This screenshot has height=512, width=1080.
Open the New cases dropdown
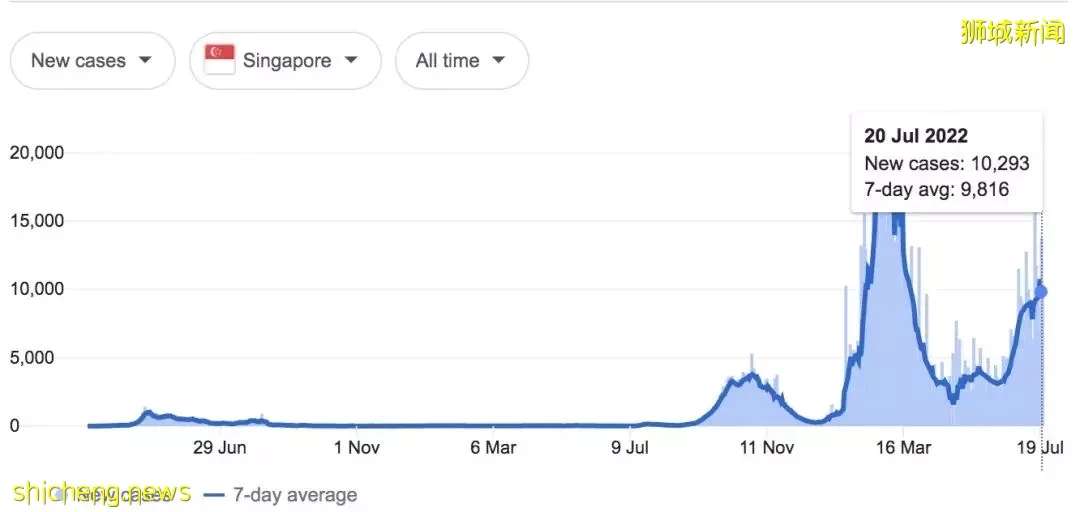click(x=92, y=61)
